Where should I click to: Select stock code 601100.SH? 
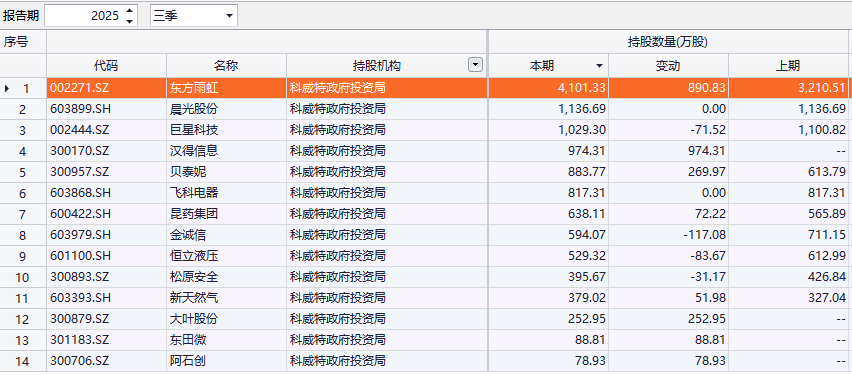point(106,256)
